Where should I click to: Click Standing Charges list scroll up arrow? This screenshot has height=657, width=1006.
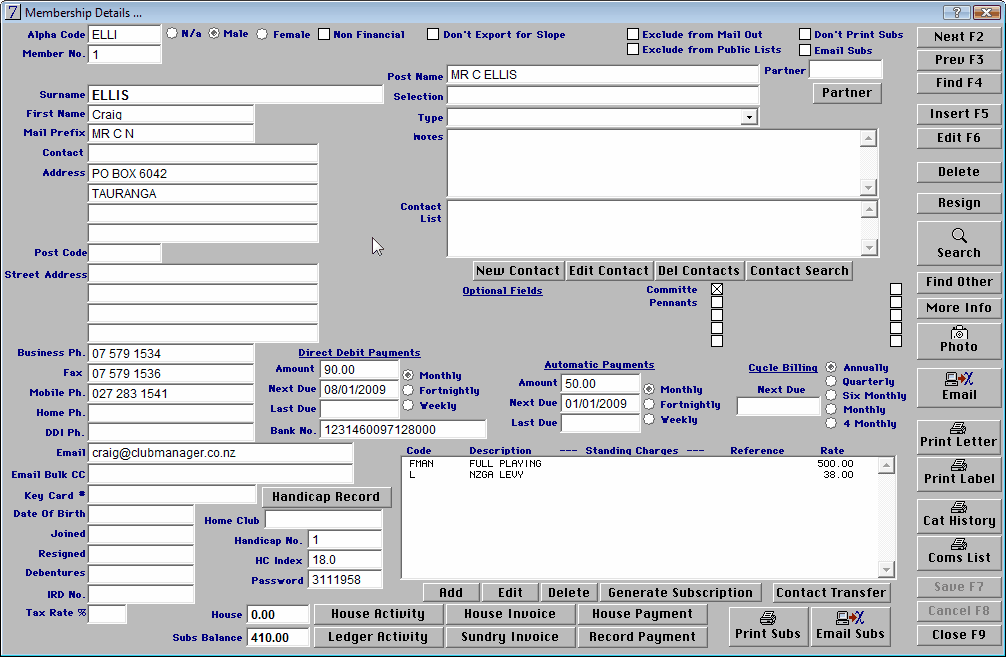click(886, 465)
